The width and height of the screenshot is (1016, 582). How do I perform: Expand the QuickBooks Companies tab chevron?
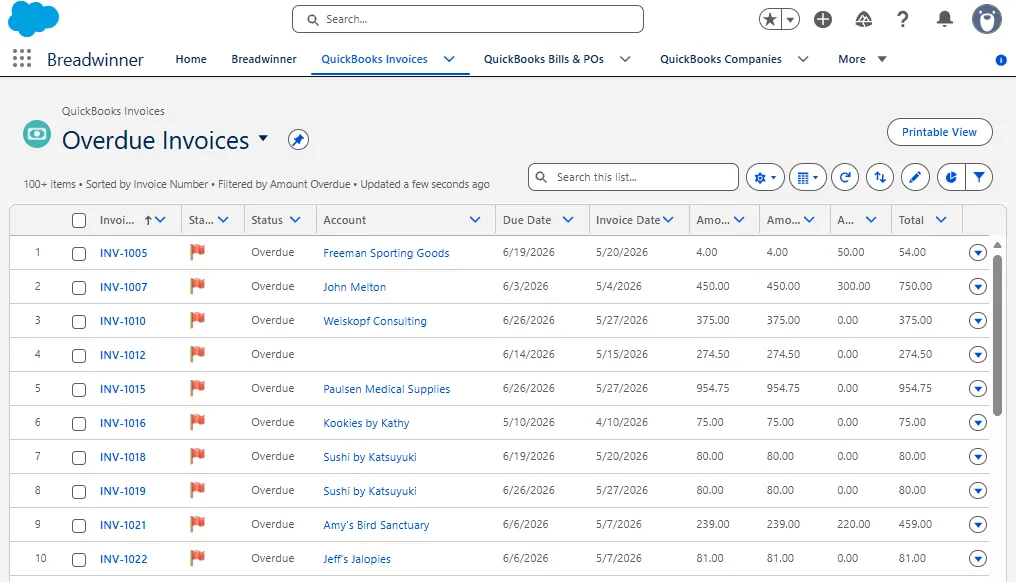coord(803,59)
